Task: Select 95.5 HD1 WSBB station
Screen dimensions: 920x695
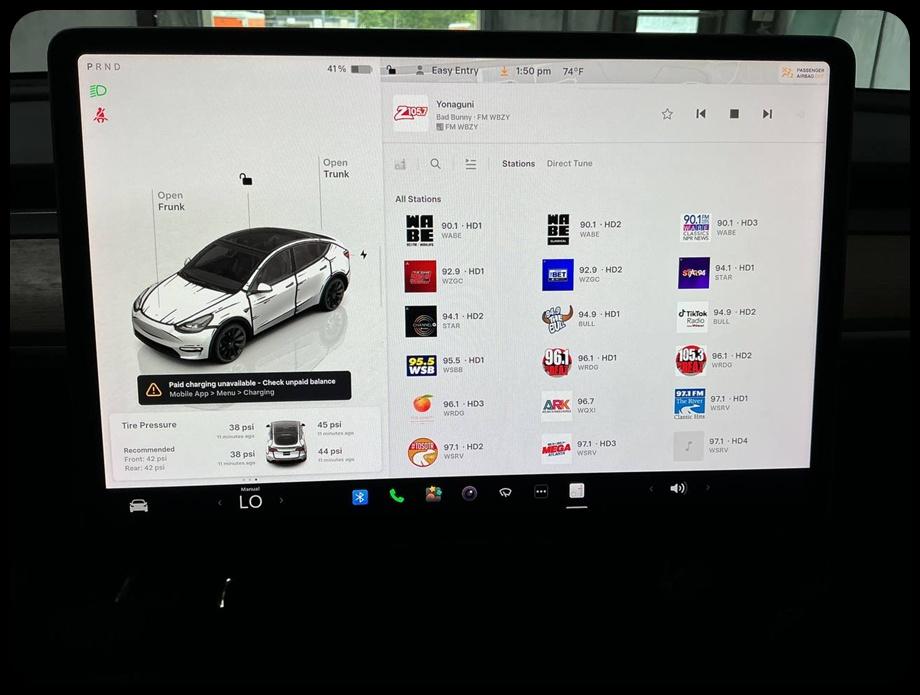Action: (x=445, y=365)
